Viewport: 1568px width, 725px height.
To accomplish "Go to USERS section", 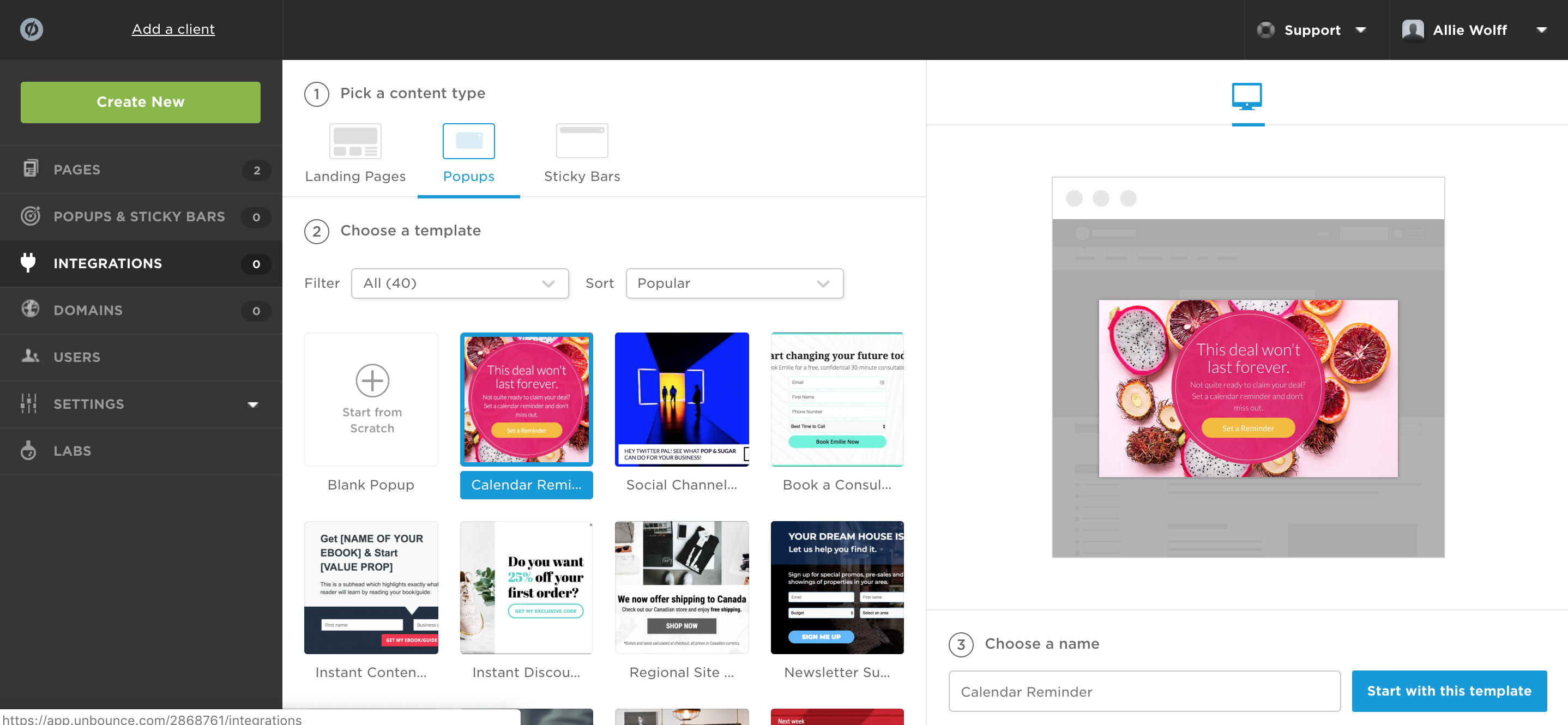I will (77, 358).
